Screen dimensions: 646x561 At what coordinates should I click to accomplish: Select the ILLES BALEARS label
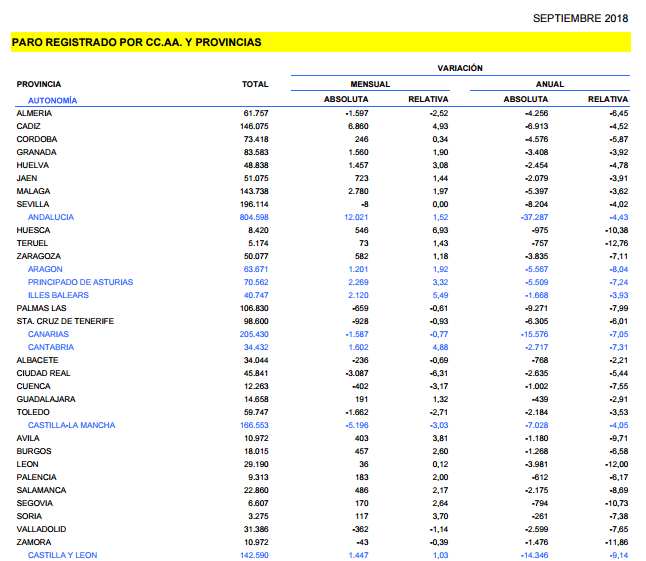[58, 295]
